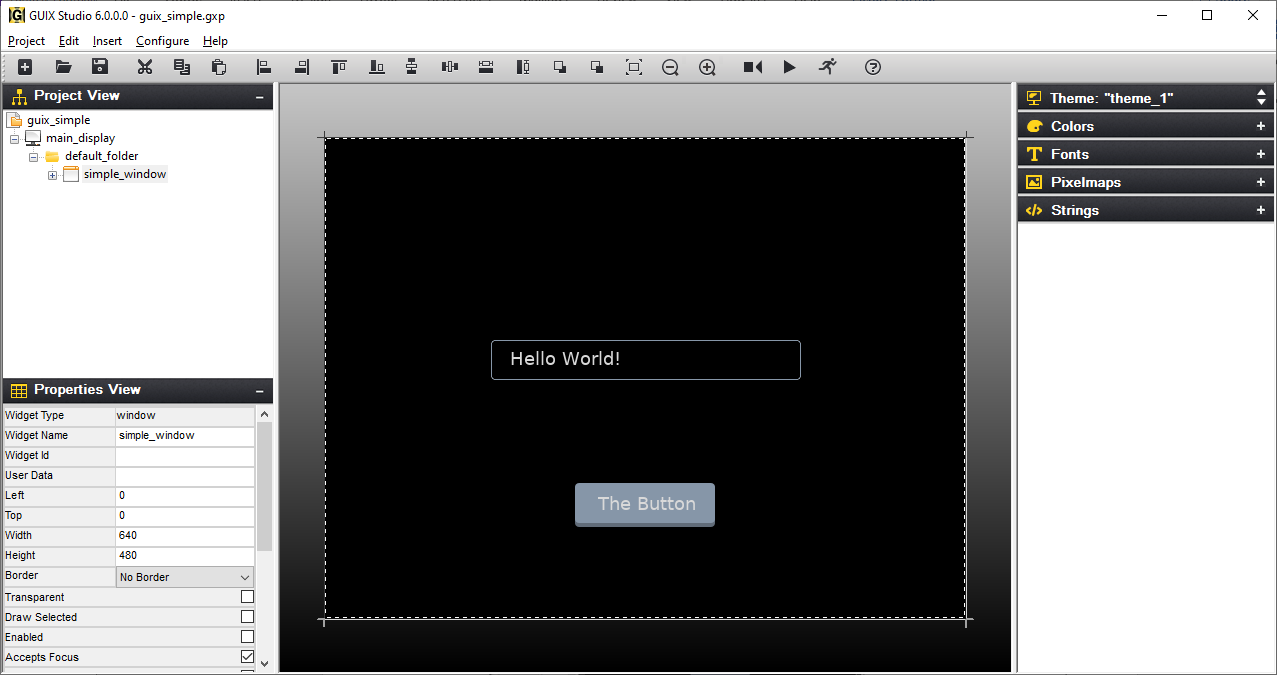Save the project via the save icon
1277x675 pixels.
100,67
